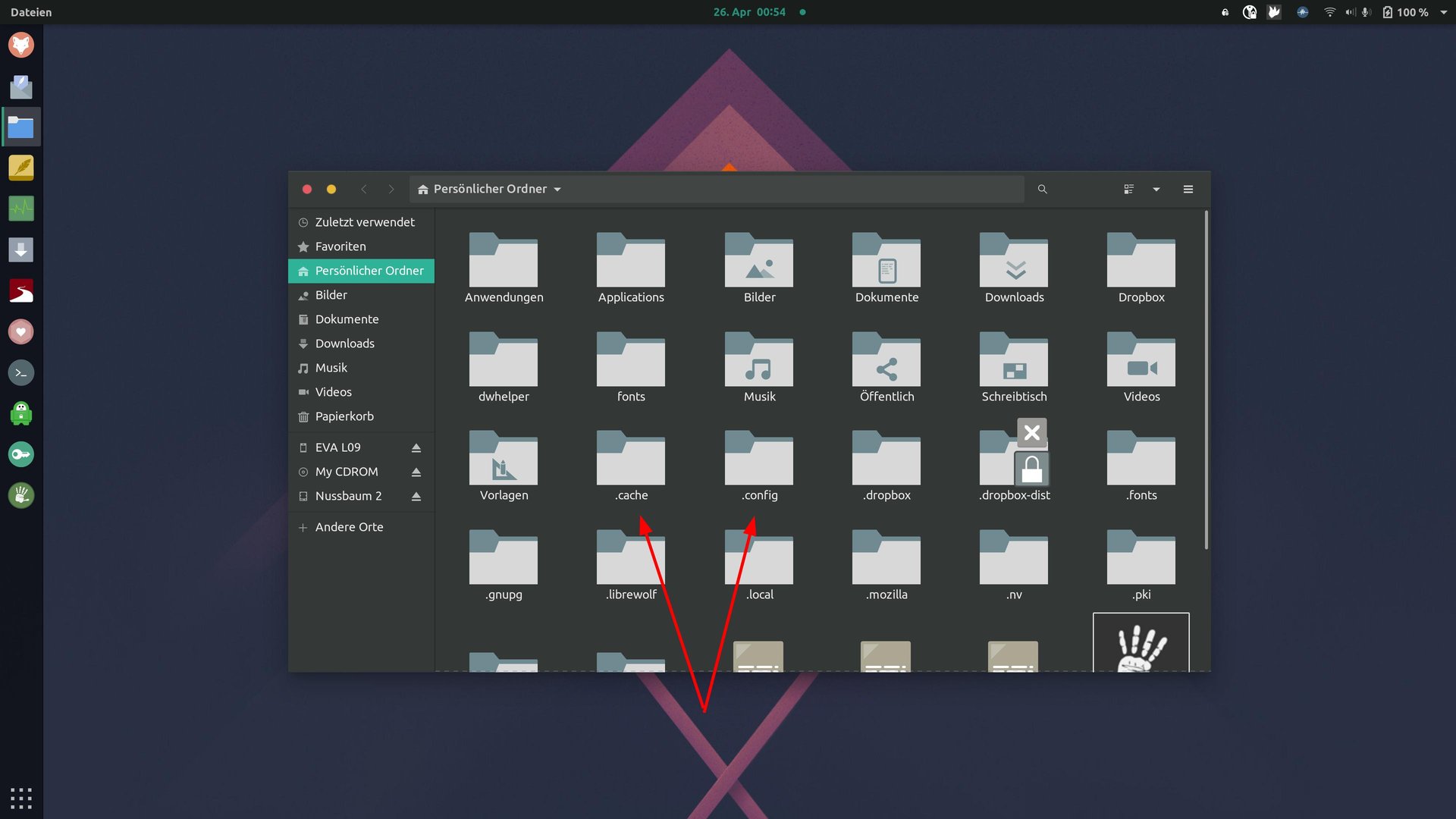Select the .config hidden folder

pyautogui.click(x=759, y=460)
